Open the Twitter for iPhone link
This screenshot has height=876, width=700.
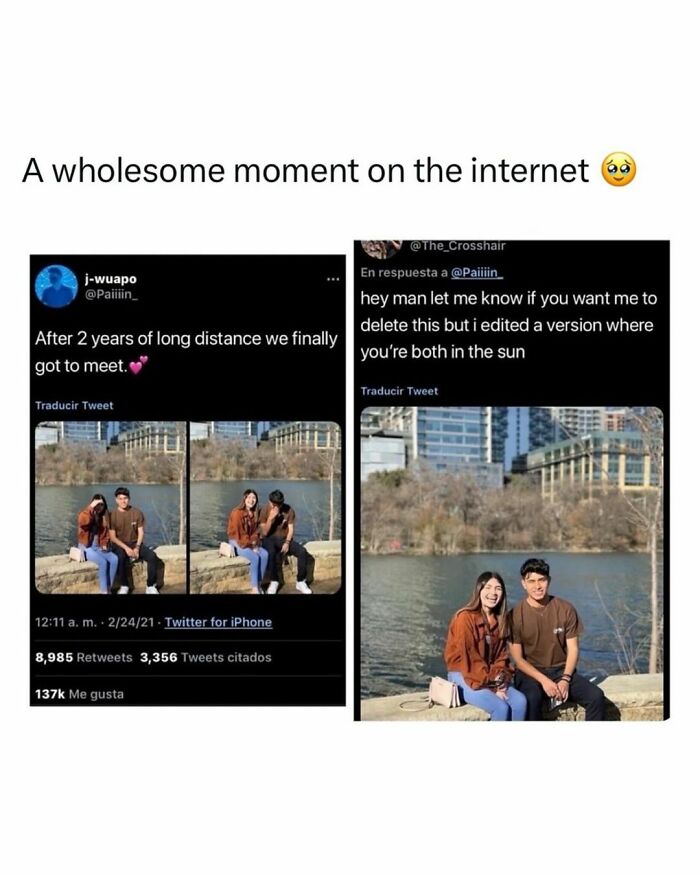point(218,622)
